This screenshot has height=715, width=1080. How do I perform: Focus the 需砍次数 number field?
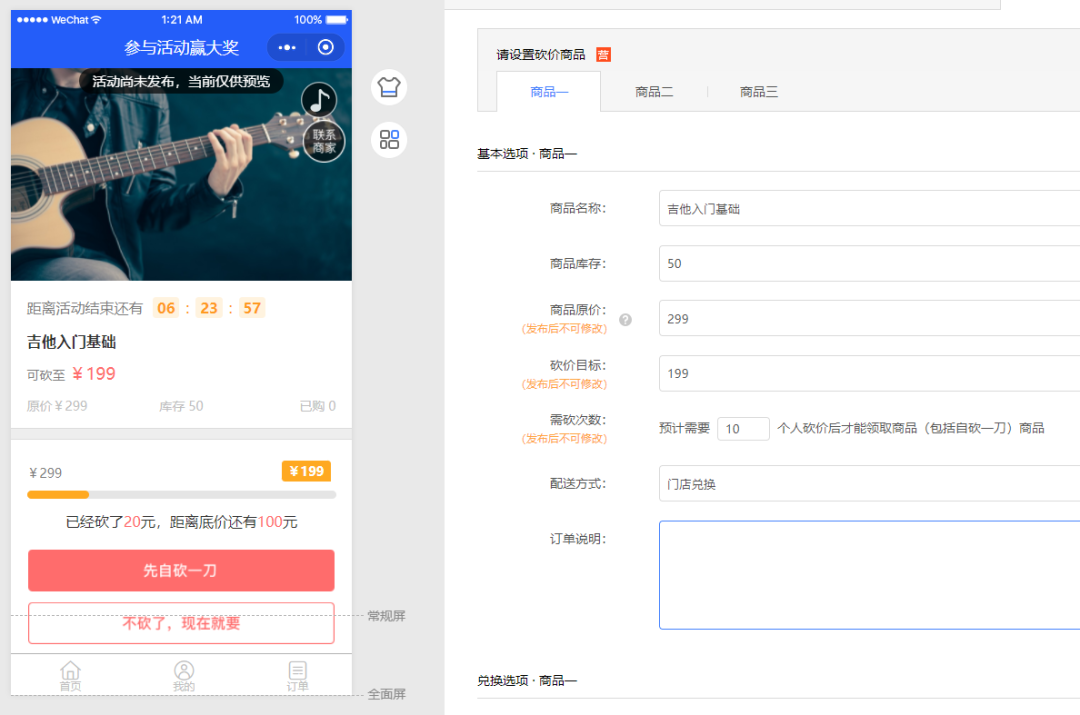click(743, 428)
